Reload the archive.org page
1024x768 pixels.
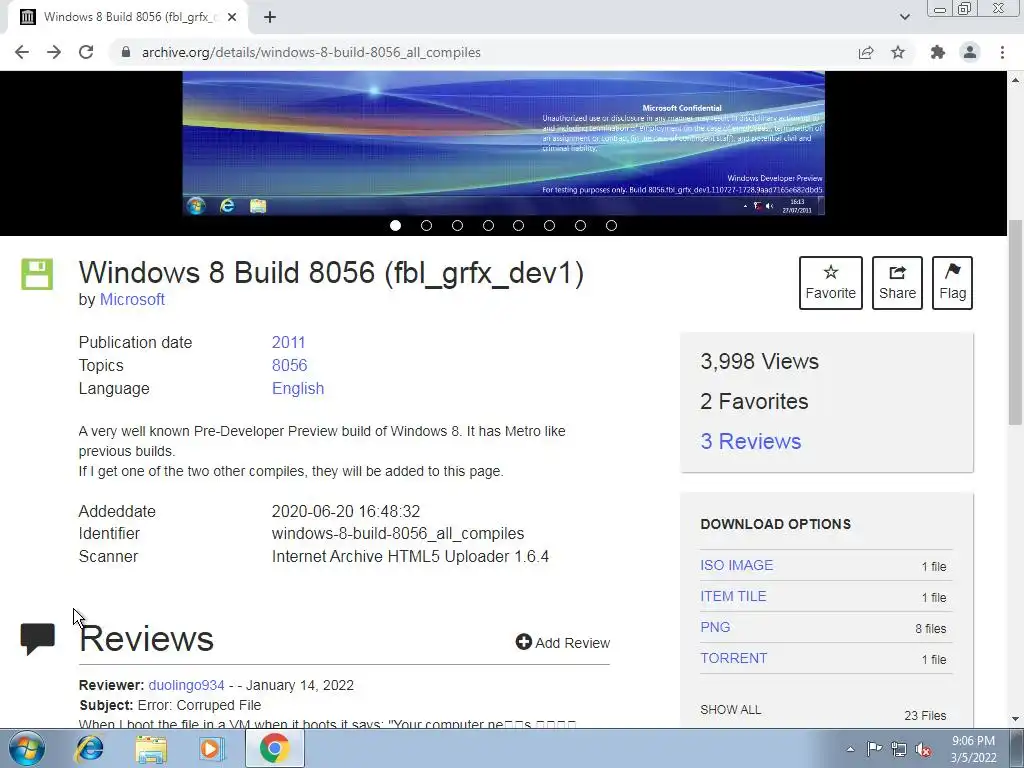(x=86, y=52)
